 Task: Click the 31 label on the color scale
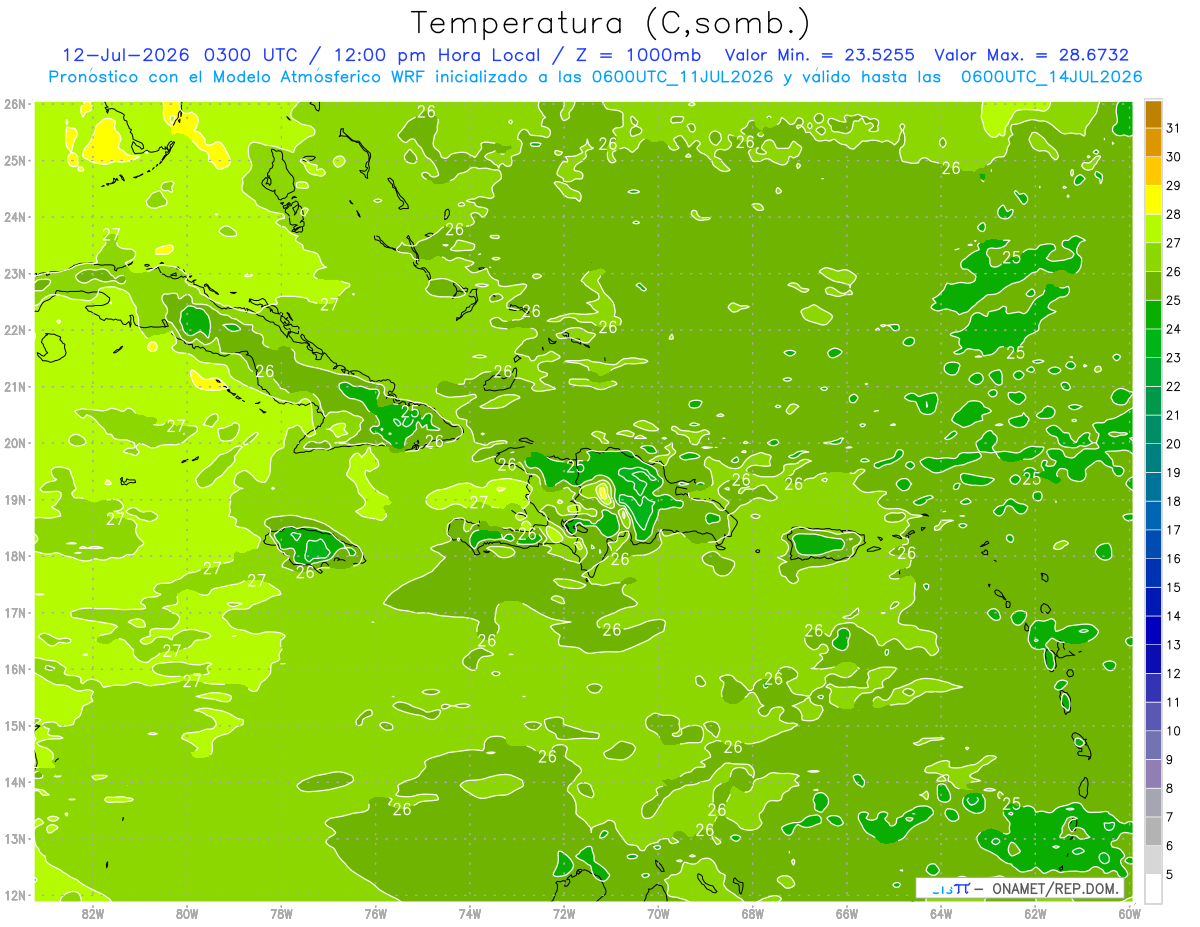pos(1174,128)
